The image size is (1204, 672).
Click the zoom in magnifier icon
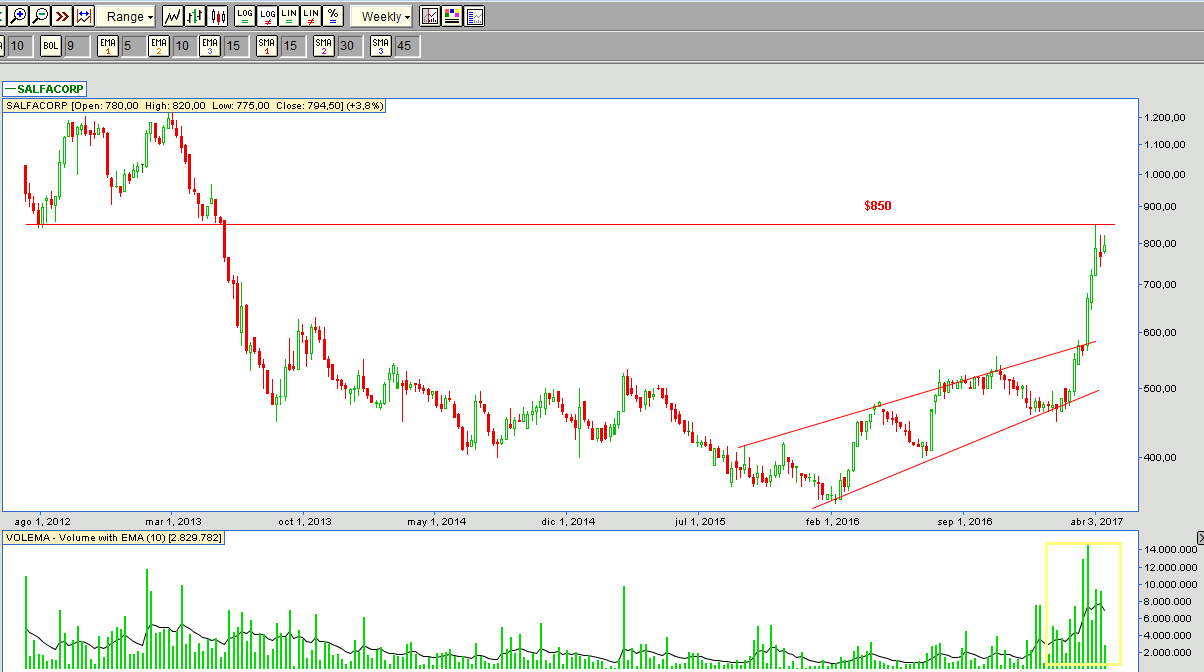tap(18, 16)
